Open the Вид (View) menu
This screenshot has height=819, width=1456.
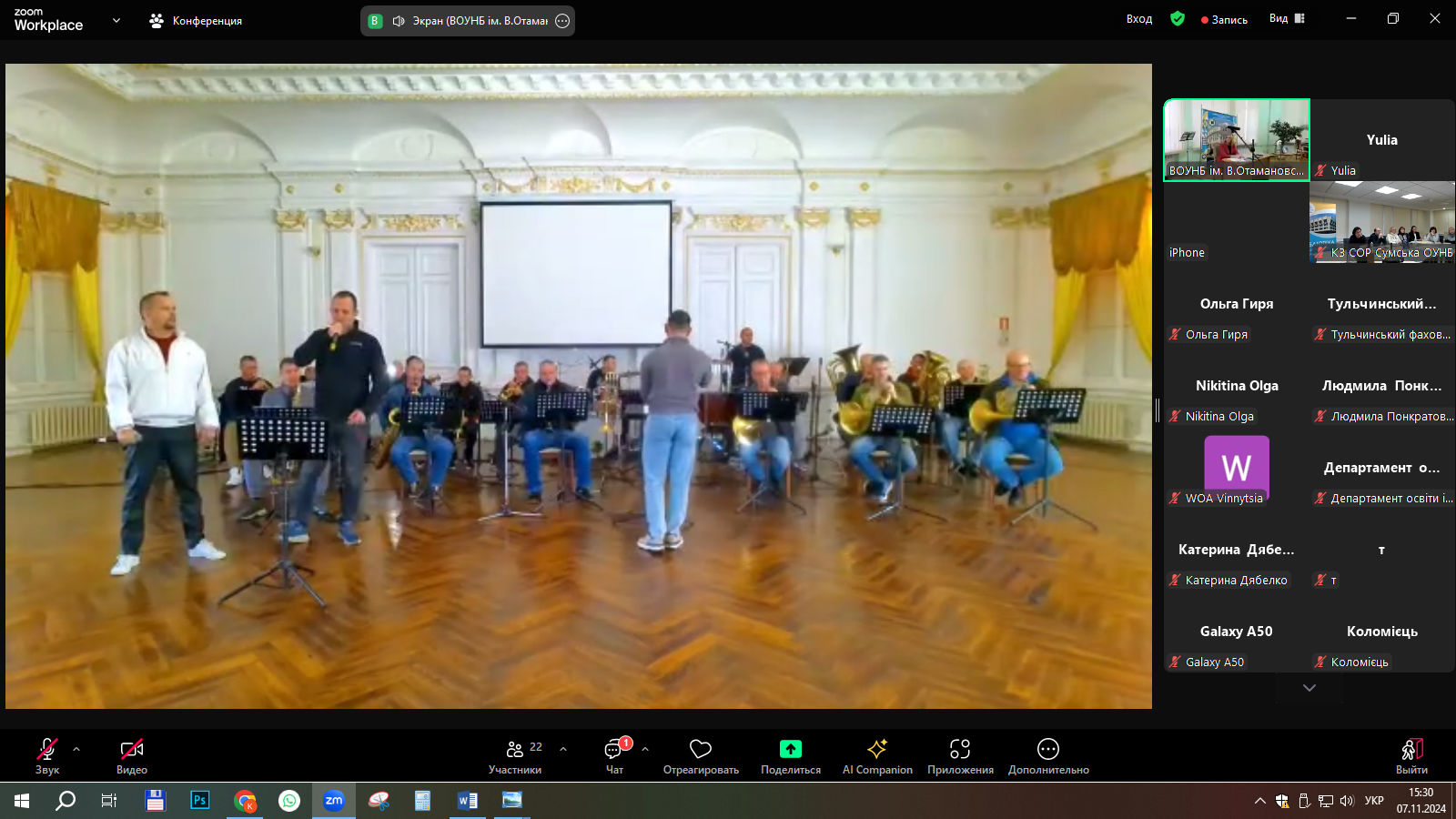pyautogui.click(x=1287, y=19)
